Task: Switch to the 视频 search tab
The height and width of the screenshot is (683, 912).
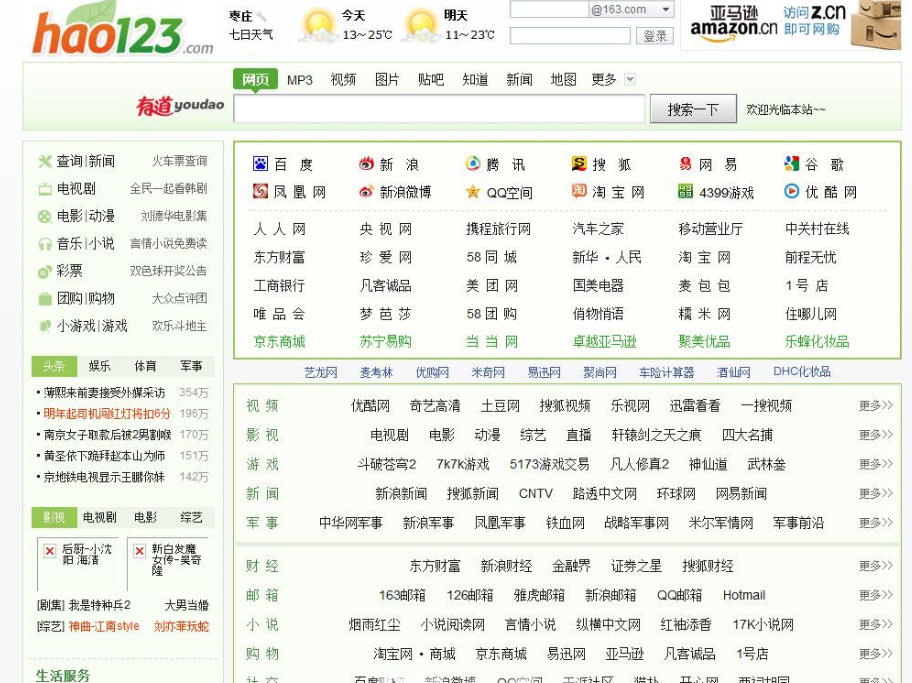Action: tap(343, 80)
